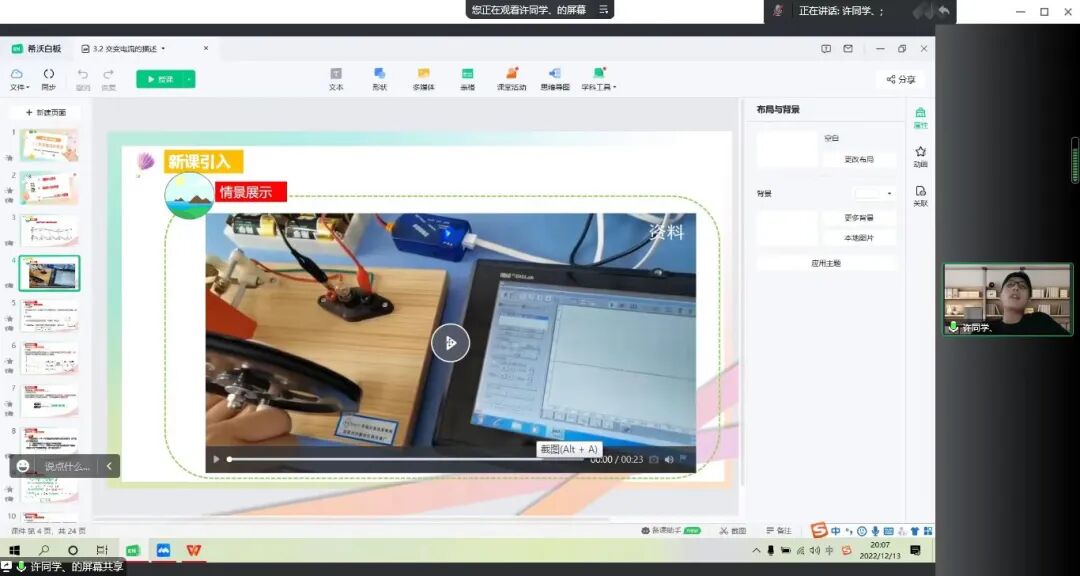The image size is (1080, 576).
Task: Open the 思维导图 mind map tool
Action: [x=555, y=80]
